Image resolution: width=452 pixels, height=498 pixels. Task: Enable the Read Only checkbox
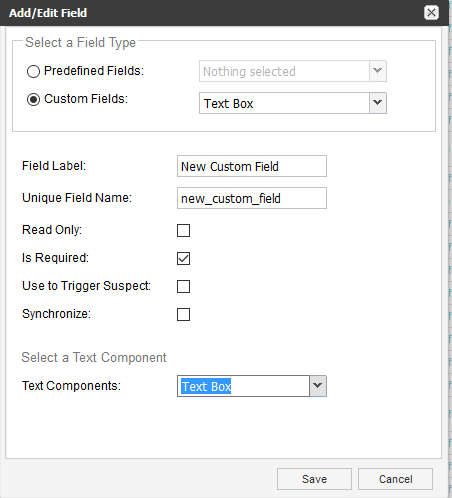click(183, 230)
